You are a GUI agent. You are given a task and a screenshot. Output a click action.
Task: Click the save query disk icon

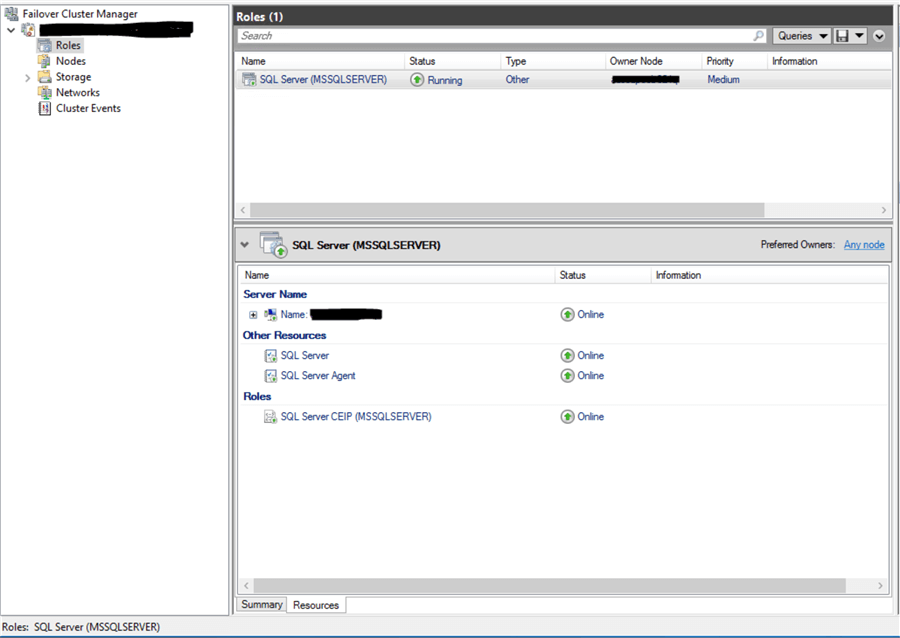coord(843,36)
